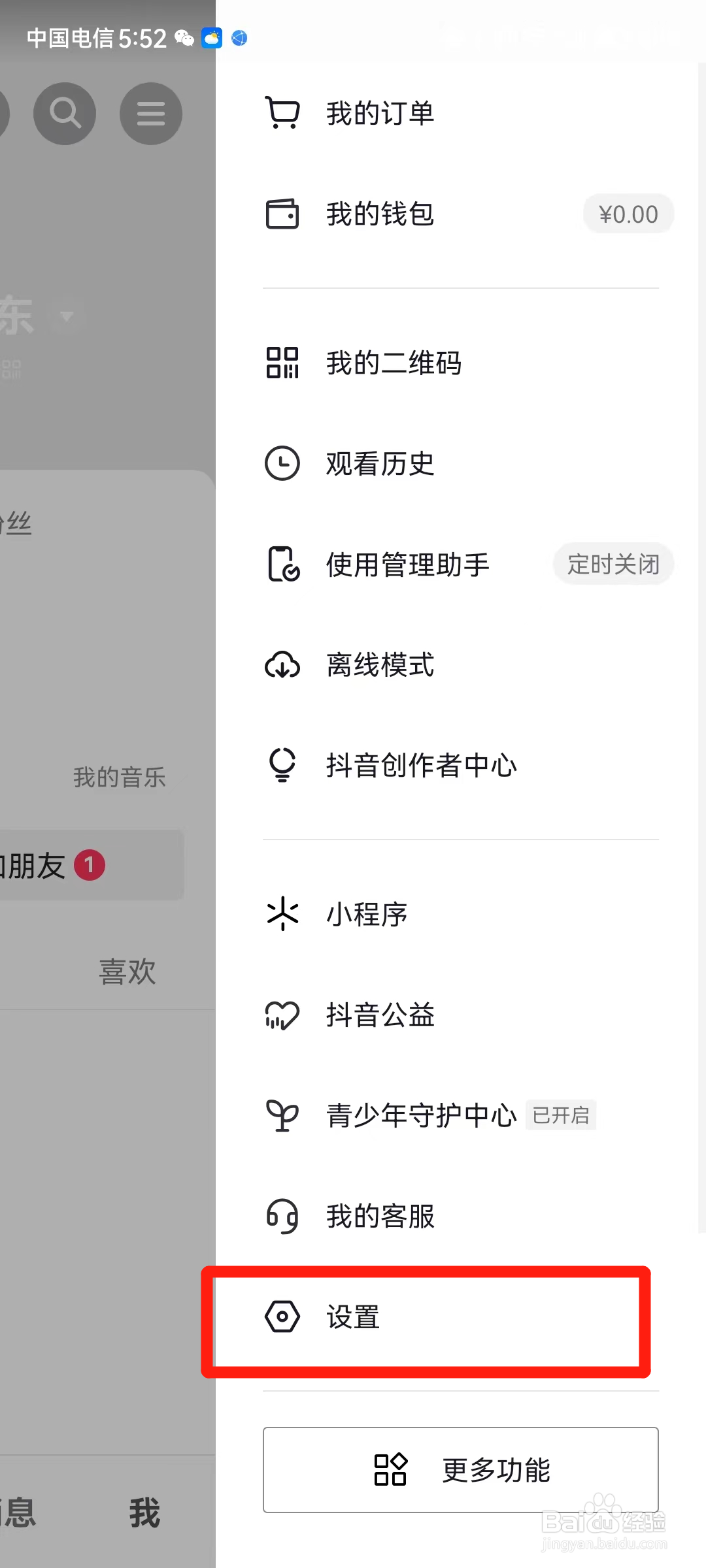Tap the shopping cart icon for My Orders
Image resolution: width=706 pixels, height=1568 pixels.
282,113
